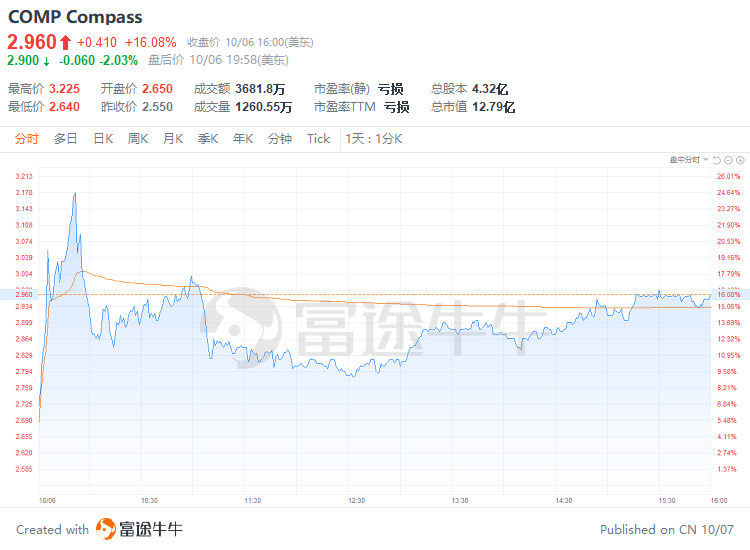Click the after-hours price 2.900
The width and height of the screenshot is (750, 550).
tap(23, 60)
